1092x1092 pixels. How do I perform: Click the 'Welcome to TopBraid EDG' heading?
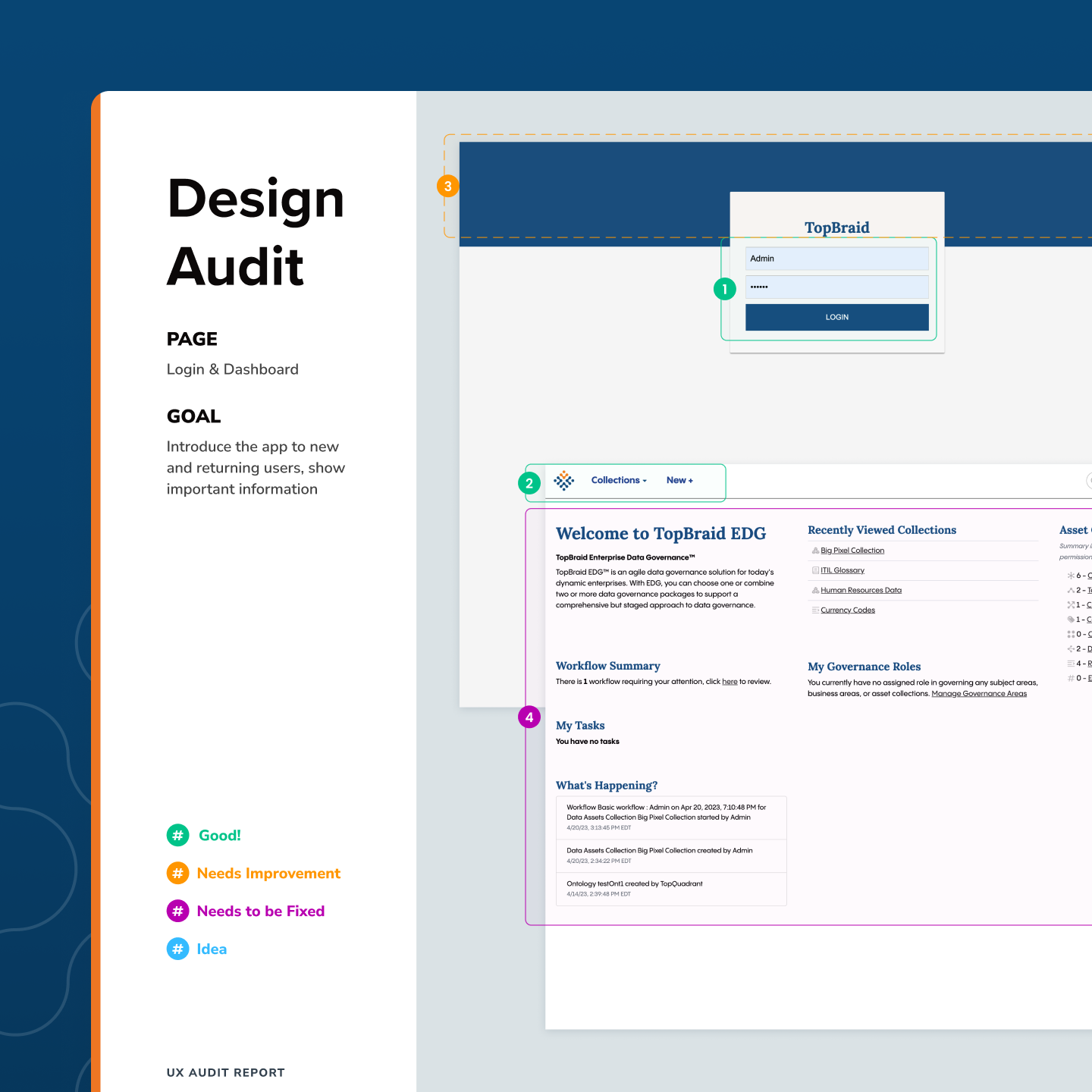pos(661,533)
